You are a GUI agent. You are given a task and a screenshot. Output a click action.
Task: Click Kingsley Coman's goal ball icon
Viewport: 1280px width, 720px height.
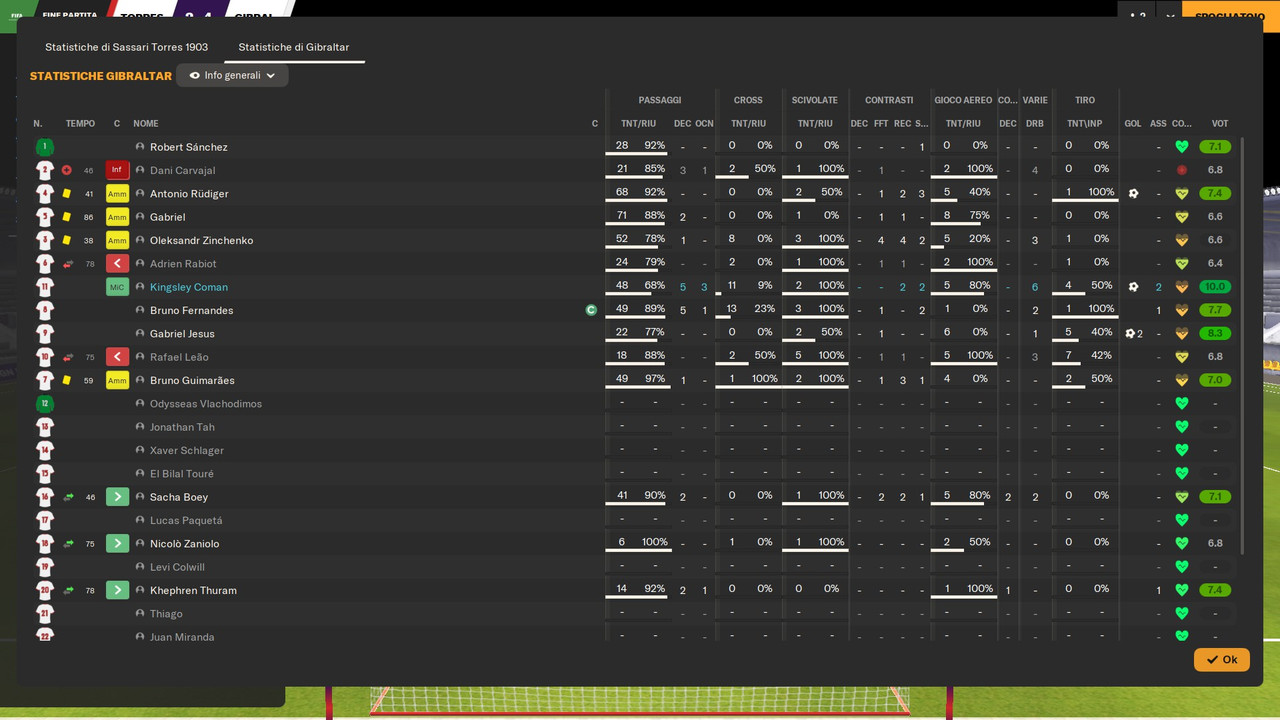tap(1133, 287)
